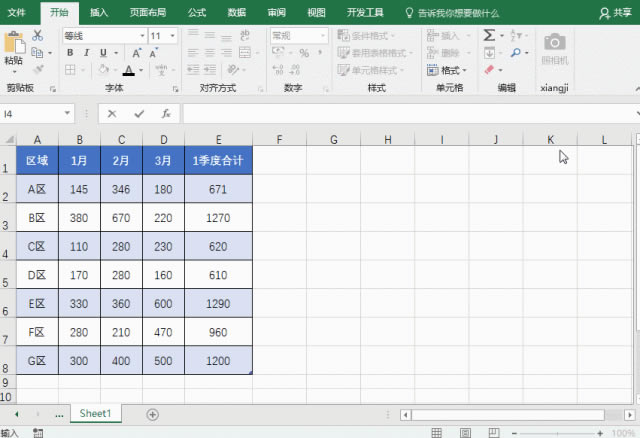
Task: Select the 1季度合计 header cell
Action: [218, 161]
